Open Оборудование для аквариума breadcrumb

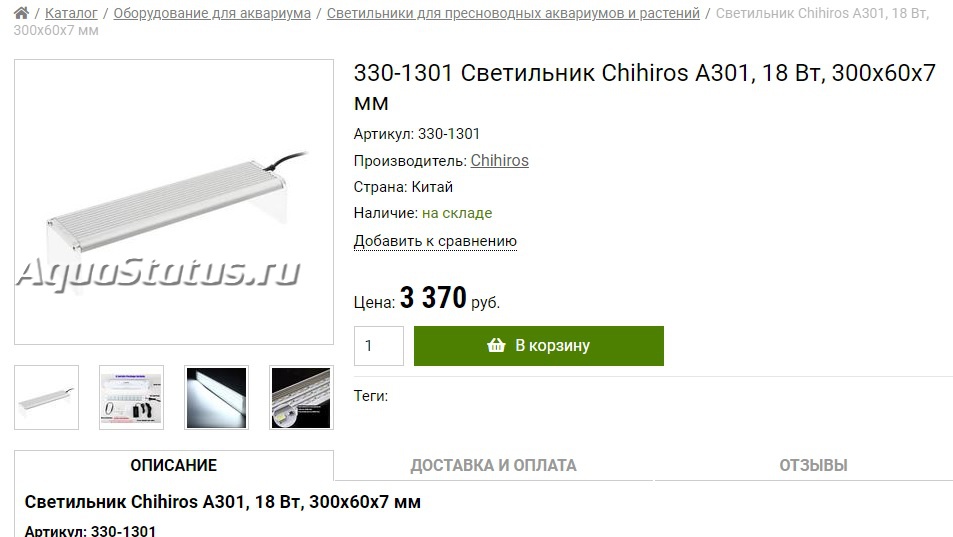pos(212,13)
